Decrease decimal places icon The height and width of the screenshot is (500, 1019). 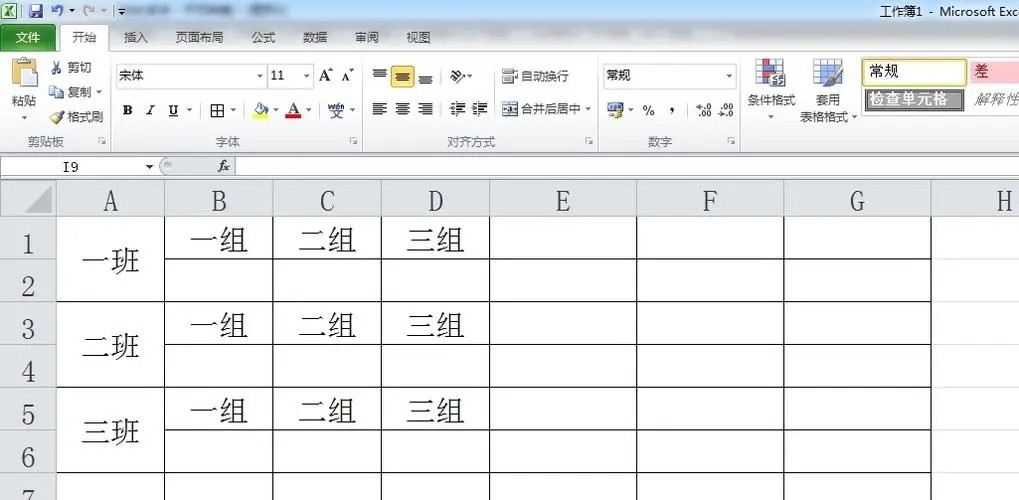coord(726,111)
